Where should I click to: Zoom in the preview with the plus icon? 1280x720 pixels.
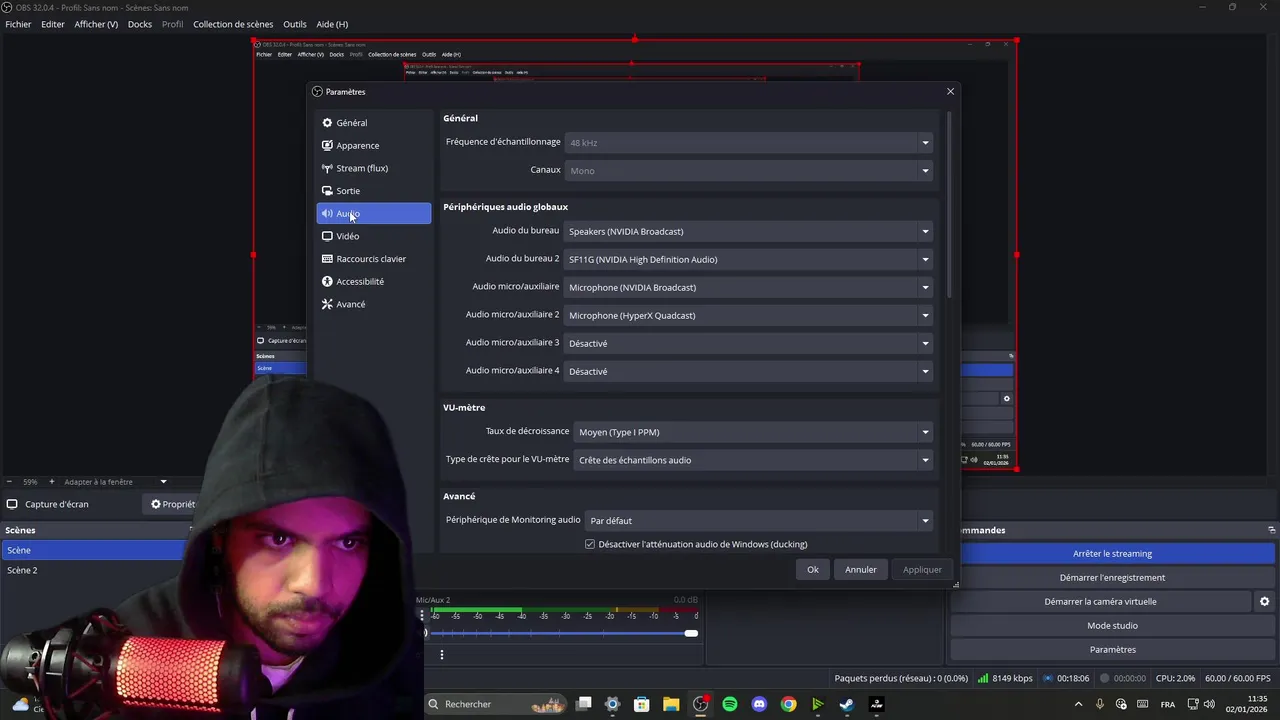point(52,482)
